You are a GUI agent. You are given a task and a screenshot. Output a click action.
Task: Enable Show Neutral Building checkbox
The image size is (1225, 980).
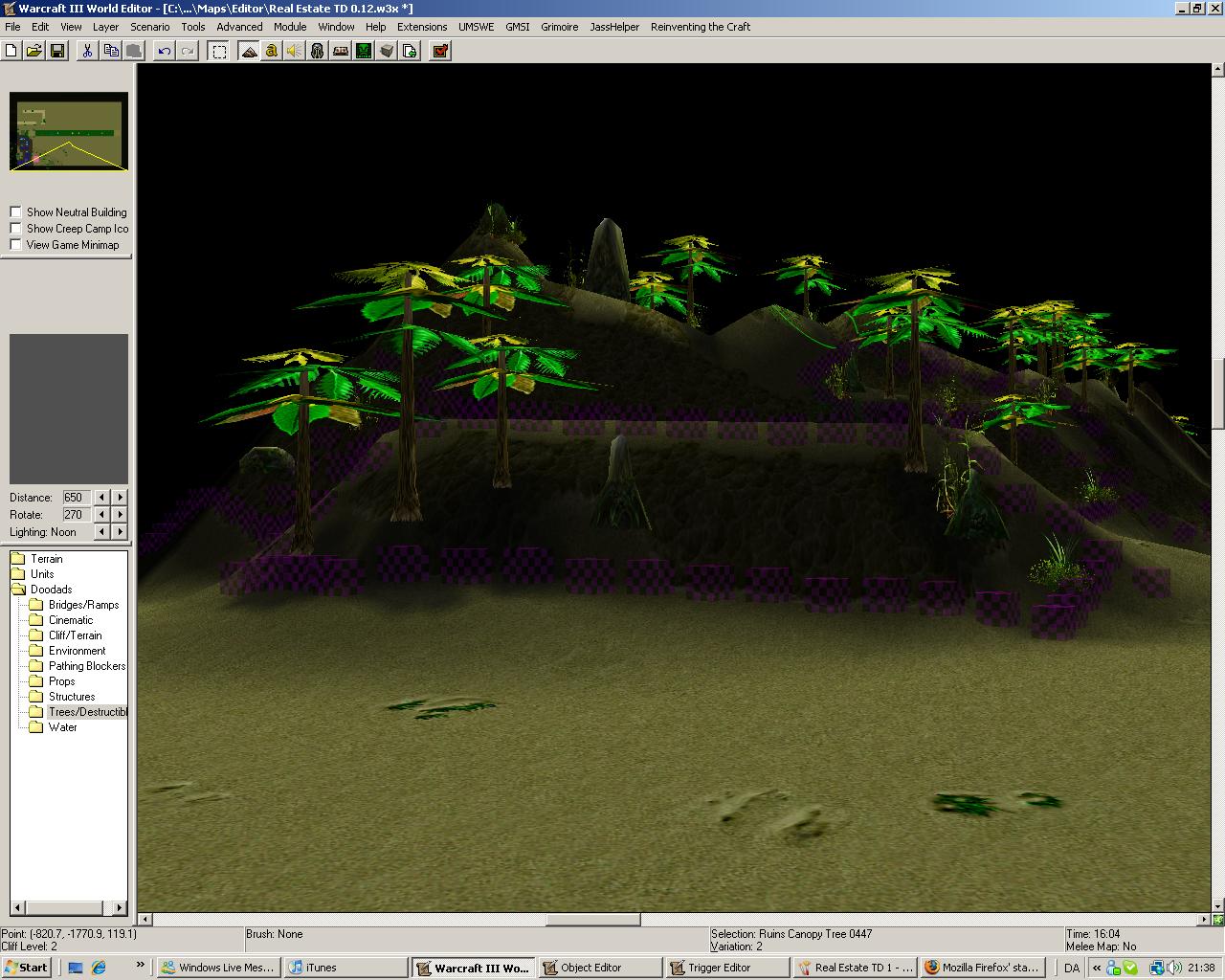point(15,212)
